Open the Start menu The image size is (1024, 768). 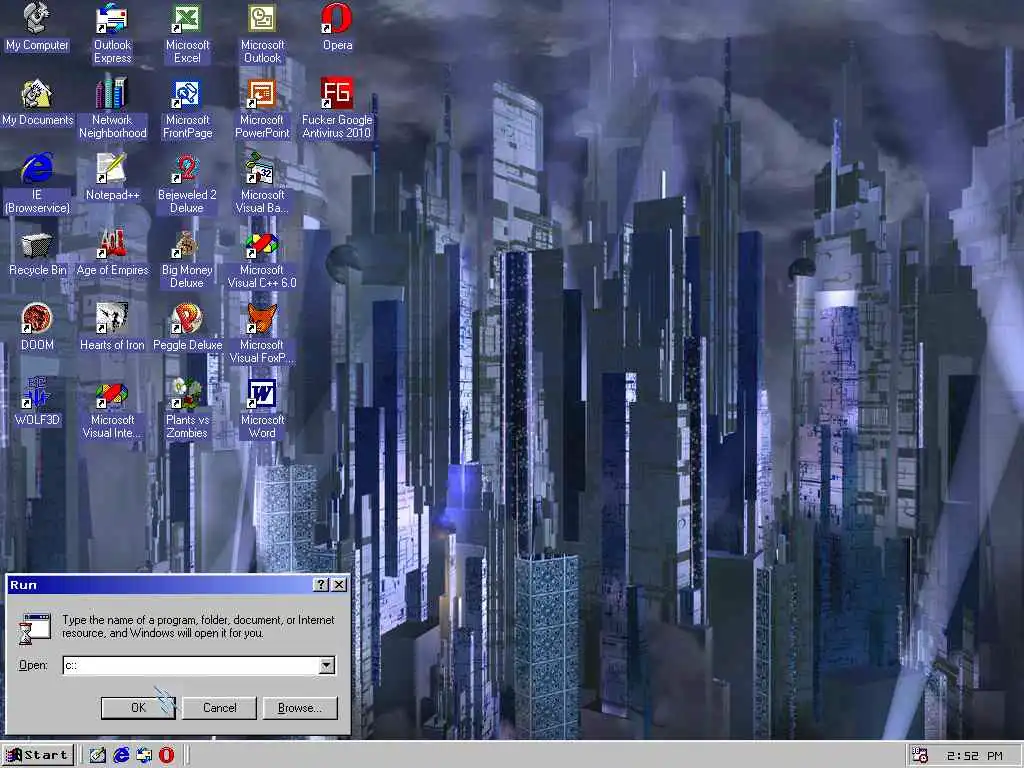click(37, 755)
